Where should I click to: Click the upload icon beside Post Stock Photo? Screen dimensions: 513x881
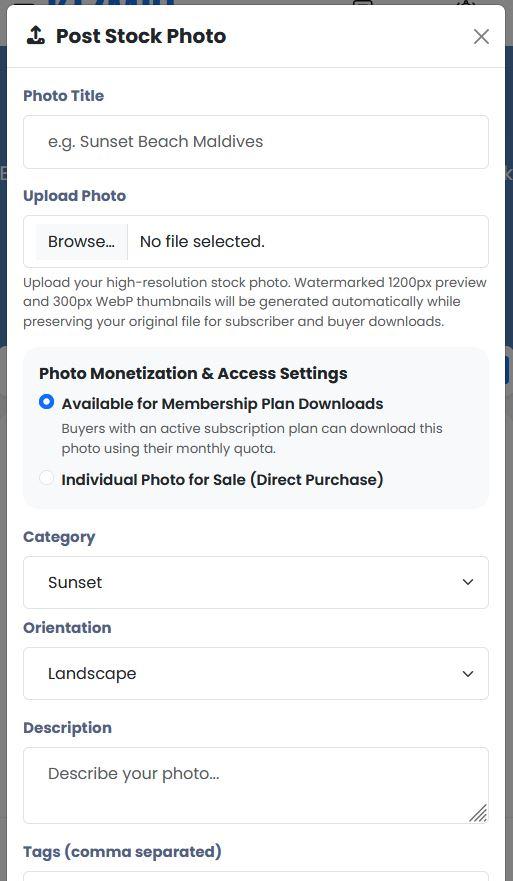coord(35,36)
